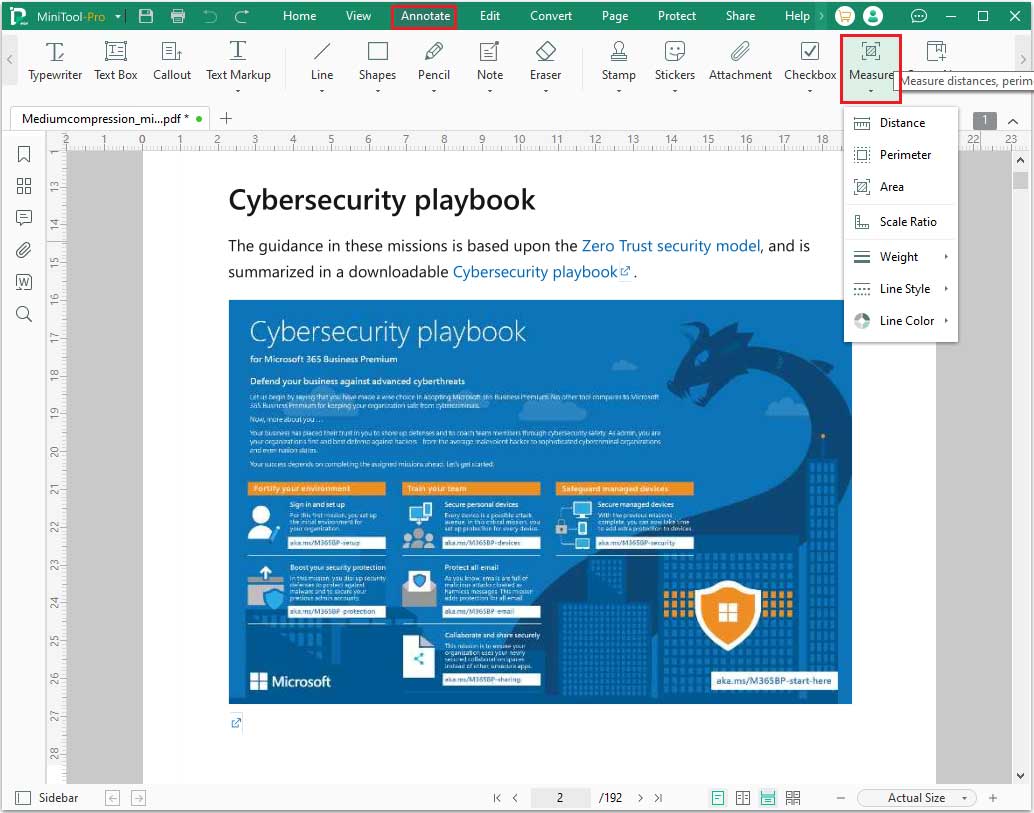The height and width of the screenshot is (813, 1034).
Task: Go to the next page
Action: point(640,798)
